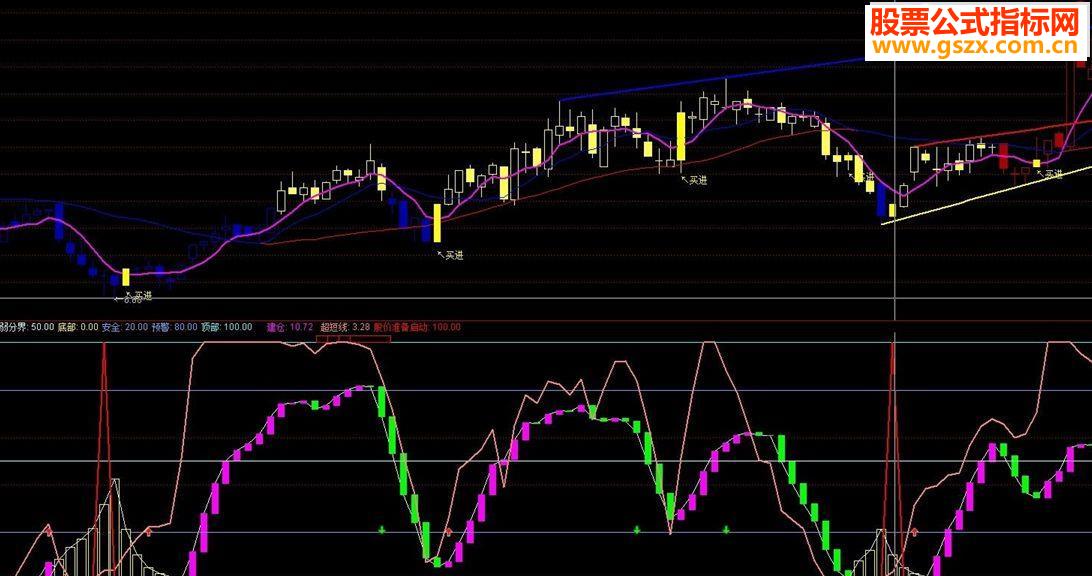
Task: Click the leftmost green plus signal marker
Action: (381, 530)
